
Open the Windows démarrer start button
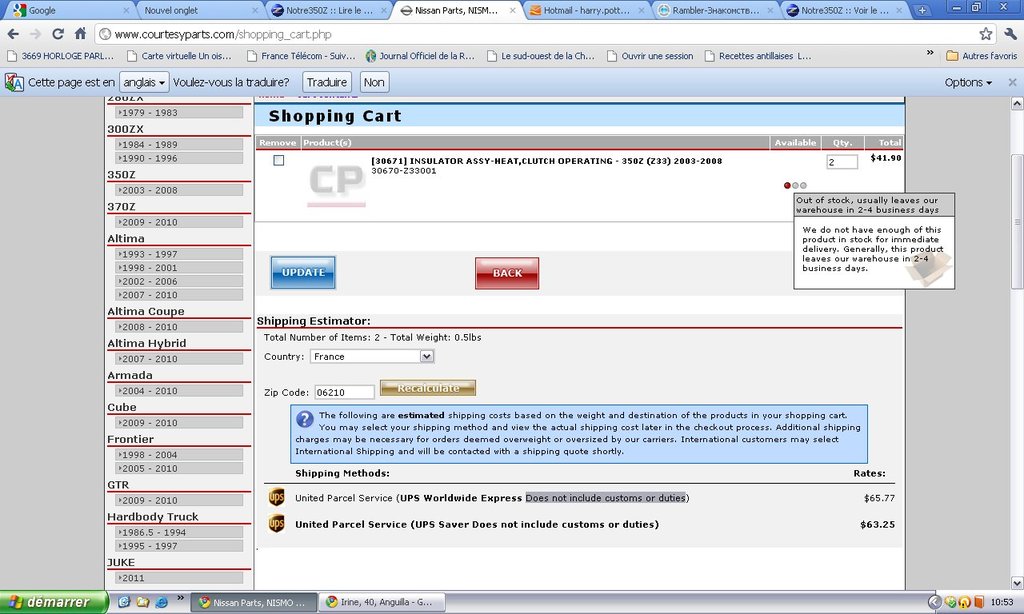pos(54,602)
